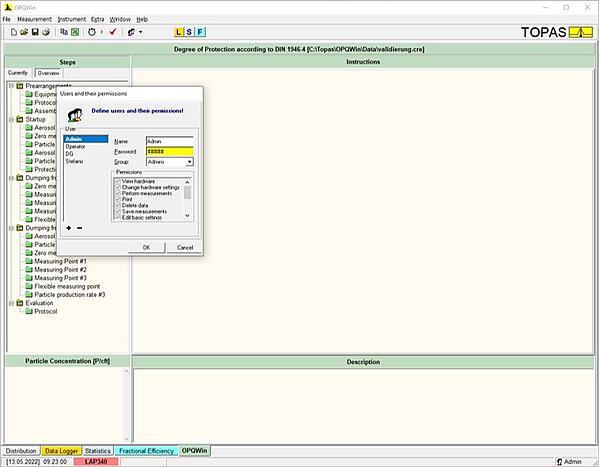Viewport: 599px width, 467px height.
Task: Click the add user plus icon
Action: tap(68, 228)
